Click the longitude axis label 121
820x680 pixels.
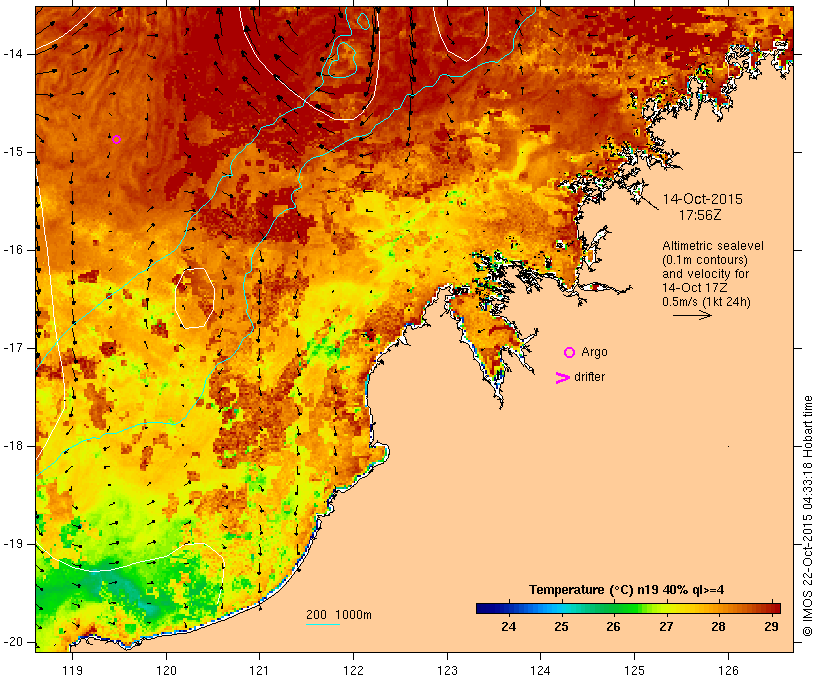pos(259,670)
